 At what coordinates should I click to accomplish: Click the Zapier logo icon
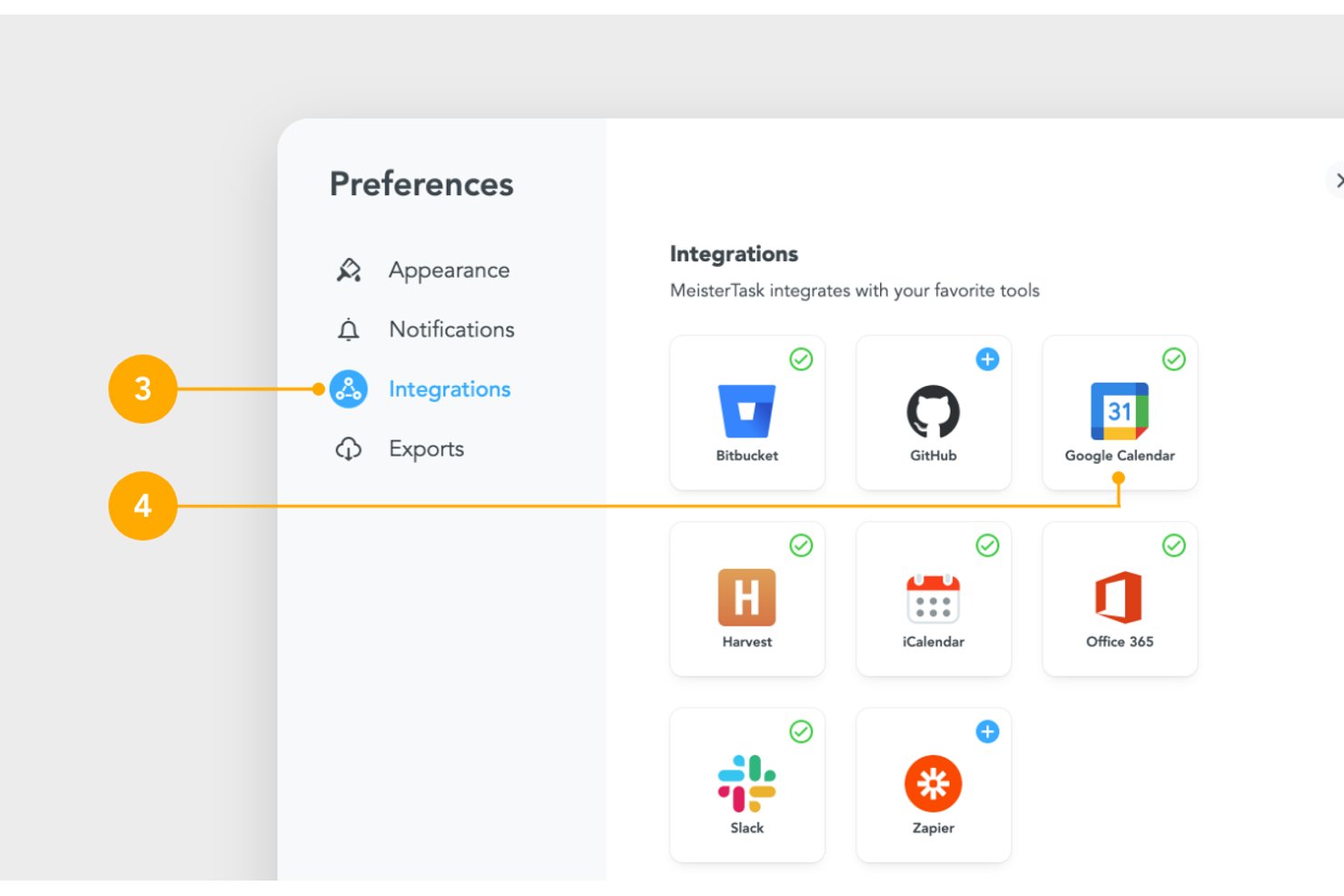(934, 783)
